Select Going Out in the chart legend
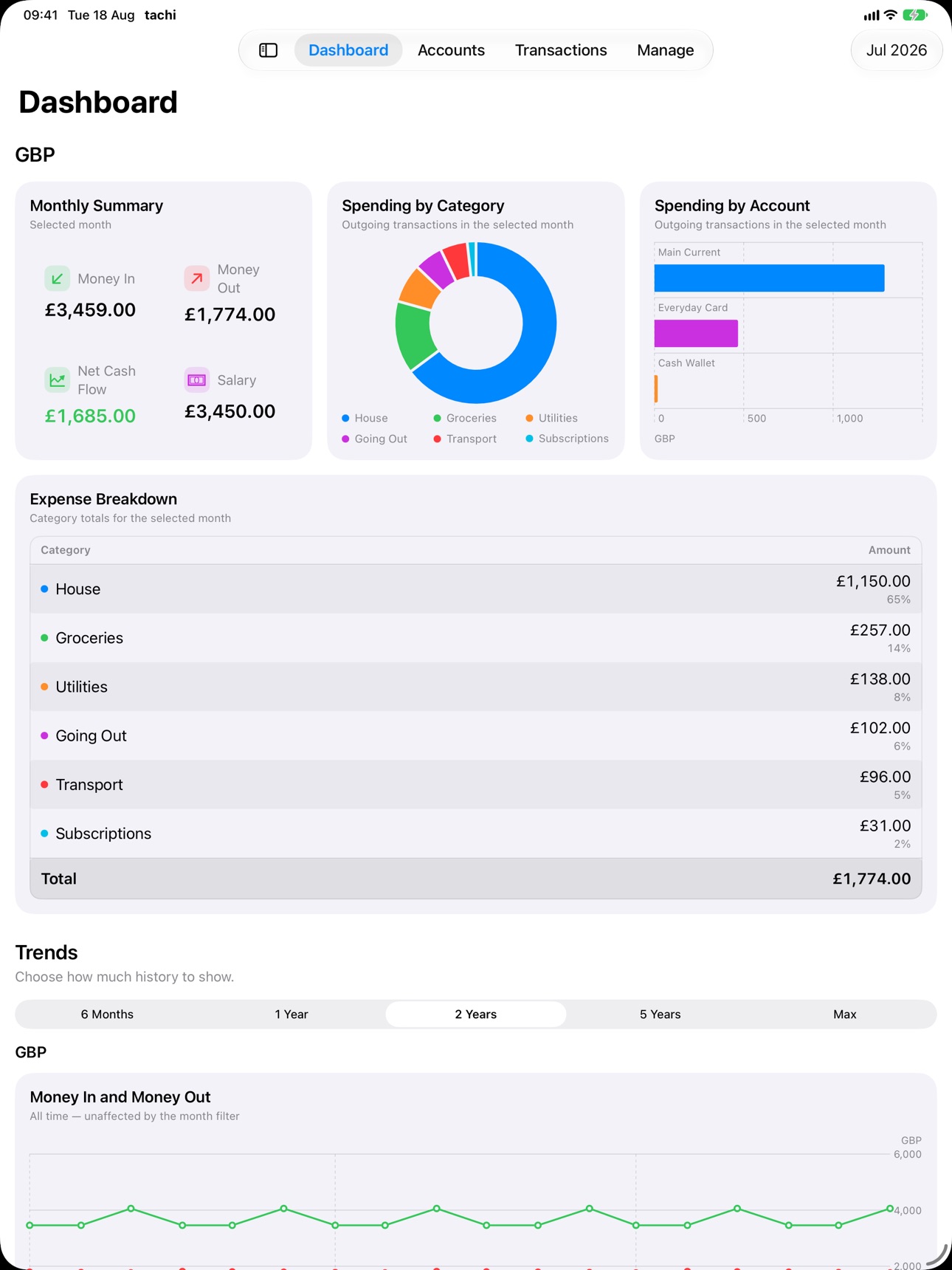 pos(374,439)
